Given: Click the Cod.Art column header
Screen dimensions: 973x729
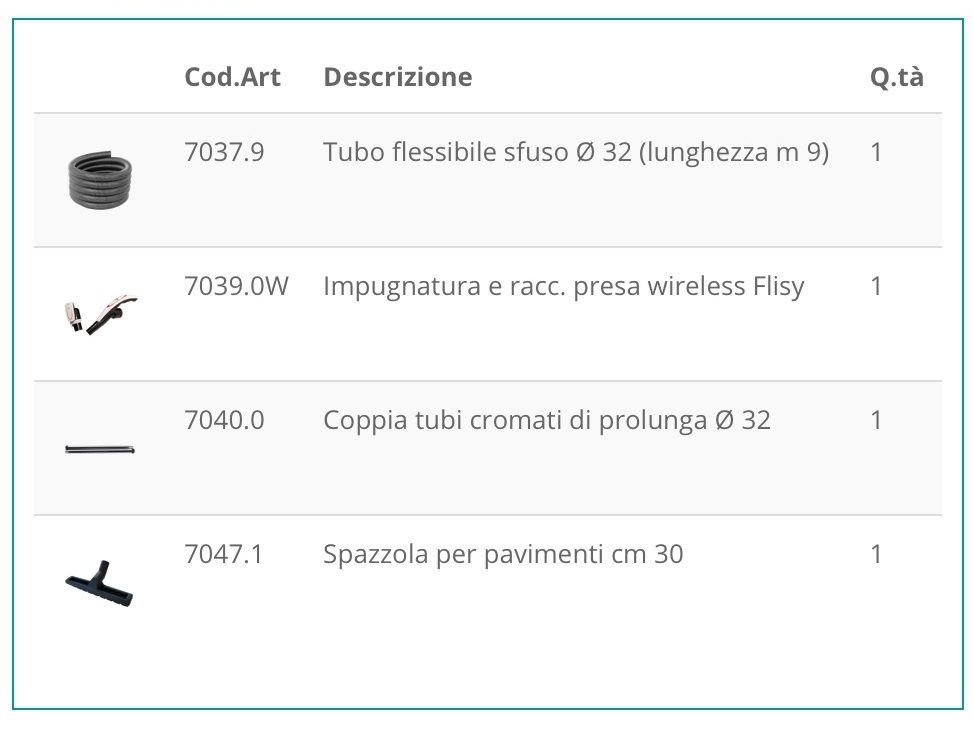Looking at the screenshot, I should 233,77.
